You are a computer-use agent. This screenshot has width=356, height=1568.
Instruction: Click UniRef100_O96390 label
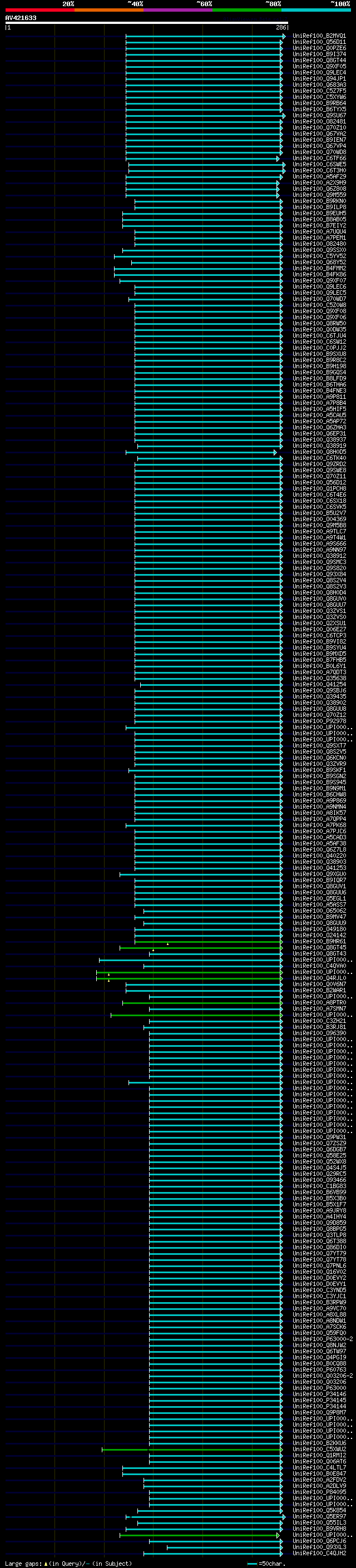319,1033
